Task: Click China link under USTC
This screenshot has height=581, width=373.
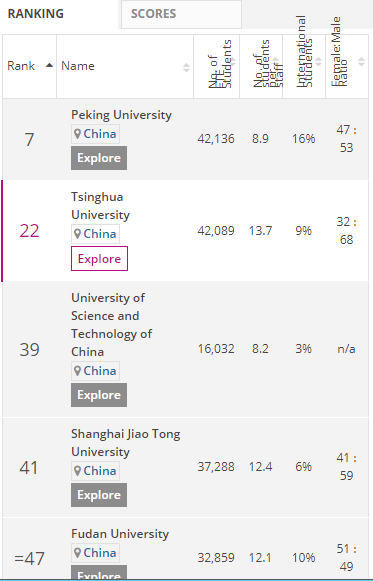Action: pyautogui.click(x=100, y=371)
